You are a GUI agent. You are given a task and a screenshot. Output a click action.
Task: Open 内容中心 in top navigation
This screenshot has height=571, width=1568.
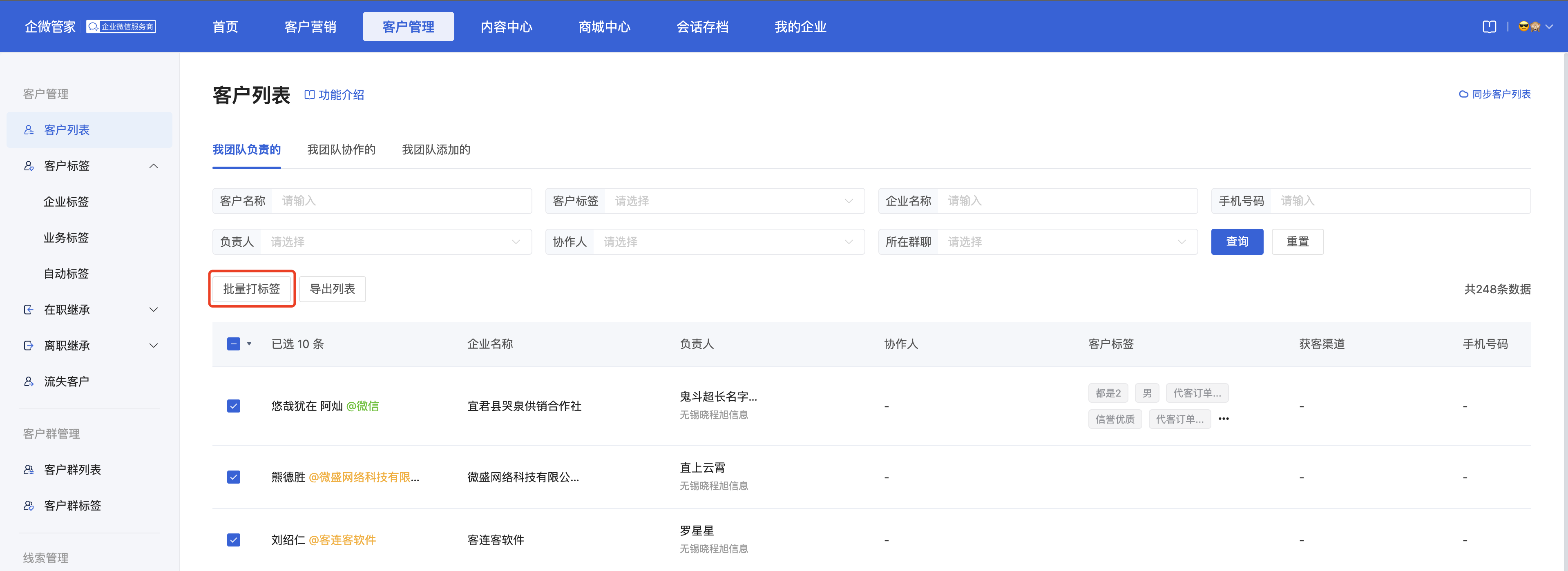point(507,27)
